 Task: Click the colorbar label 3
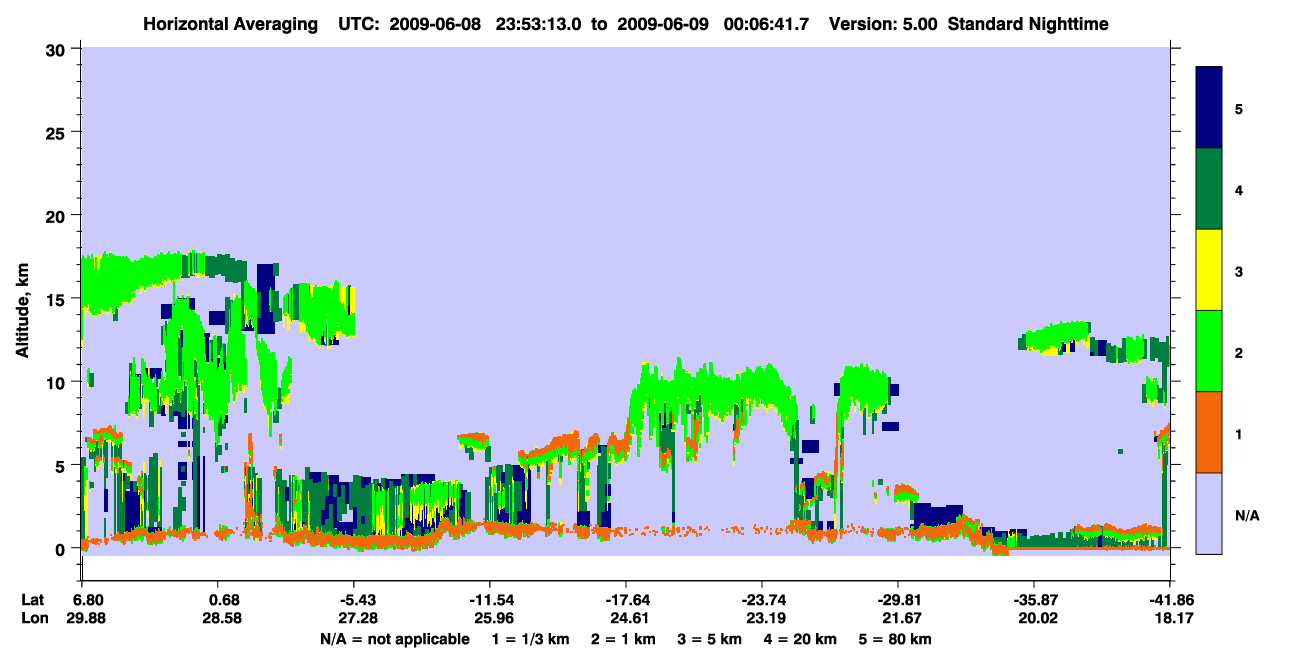[x=1239, y=271]
